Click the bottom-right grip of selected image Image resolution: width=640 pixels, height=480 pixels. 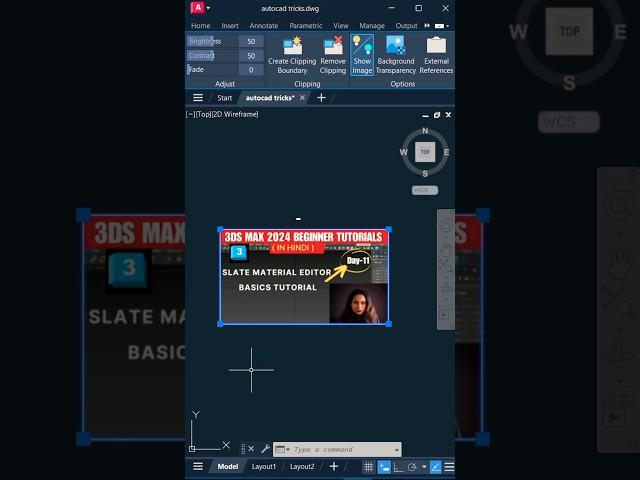click(x=389, y=324)
